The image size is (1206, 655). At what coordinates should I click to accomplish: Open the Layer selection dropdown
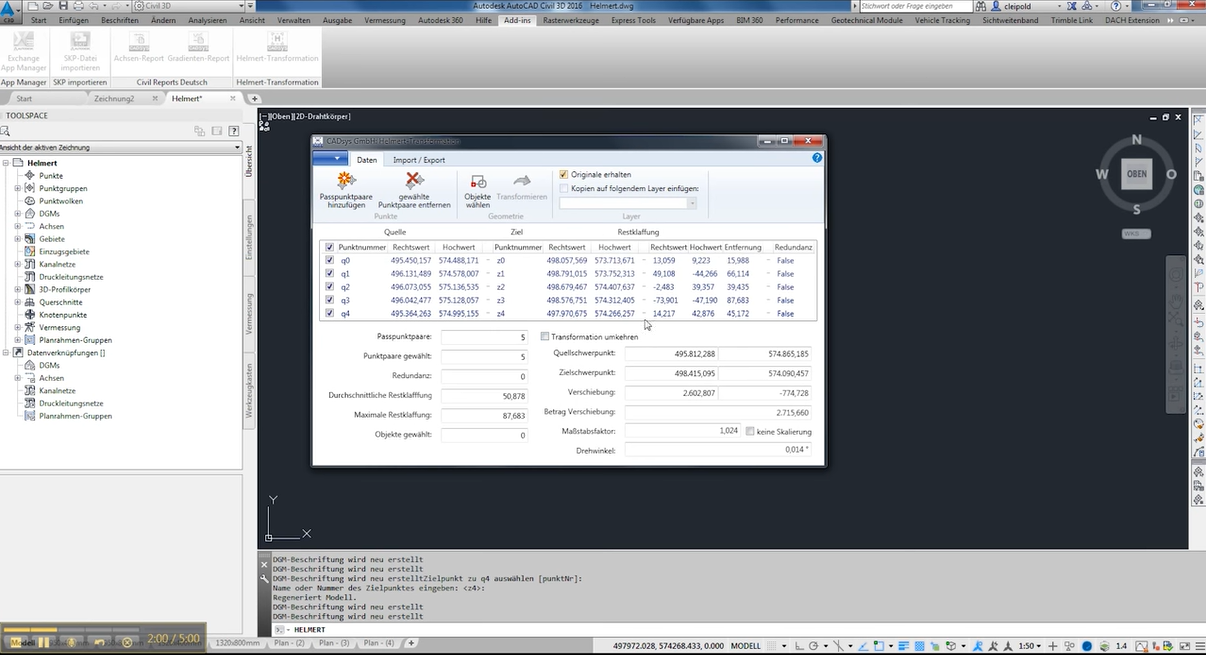click(691, 203)
